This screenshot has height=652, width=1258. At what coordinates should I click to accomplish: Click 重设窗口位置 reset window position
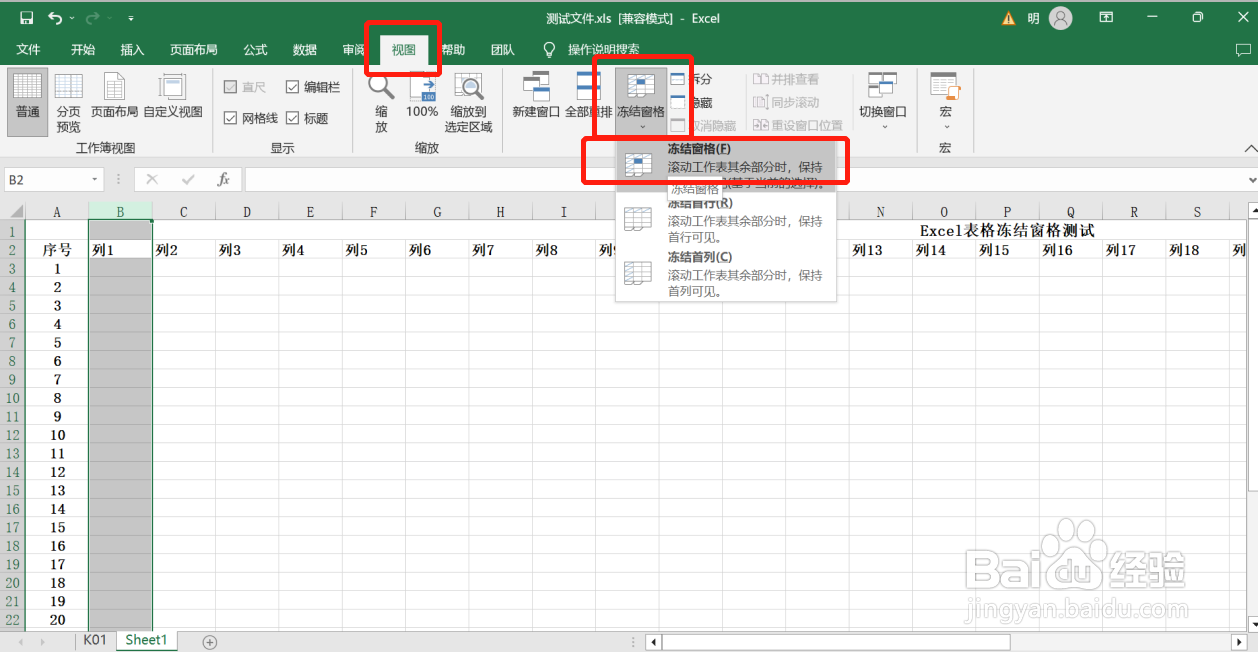coord(797,125)
